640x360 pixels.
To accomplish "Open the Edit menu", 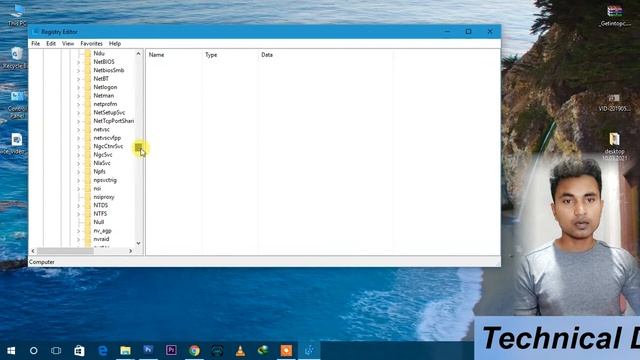I will point(51,43).
